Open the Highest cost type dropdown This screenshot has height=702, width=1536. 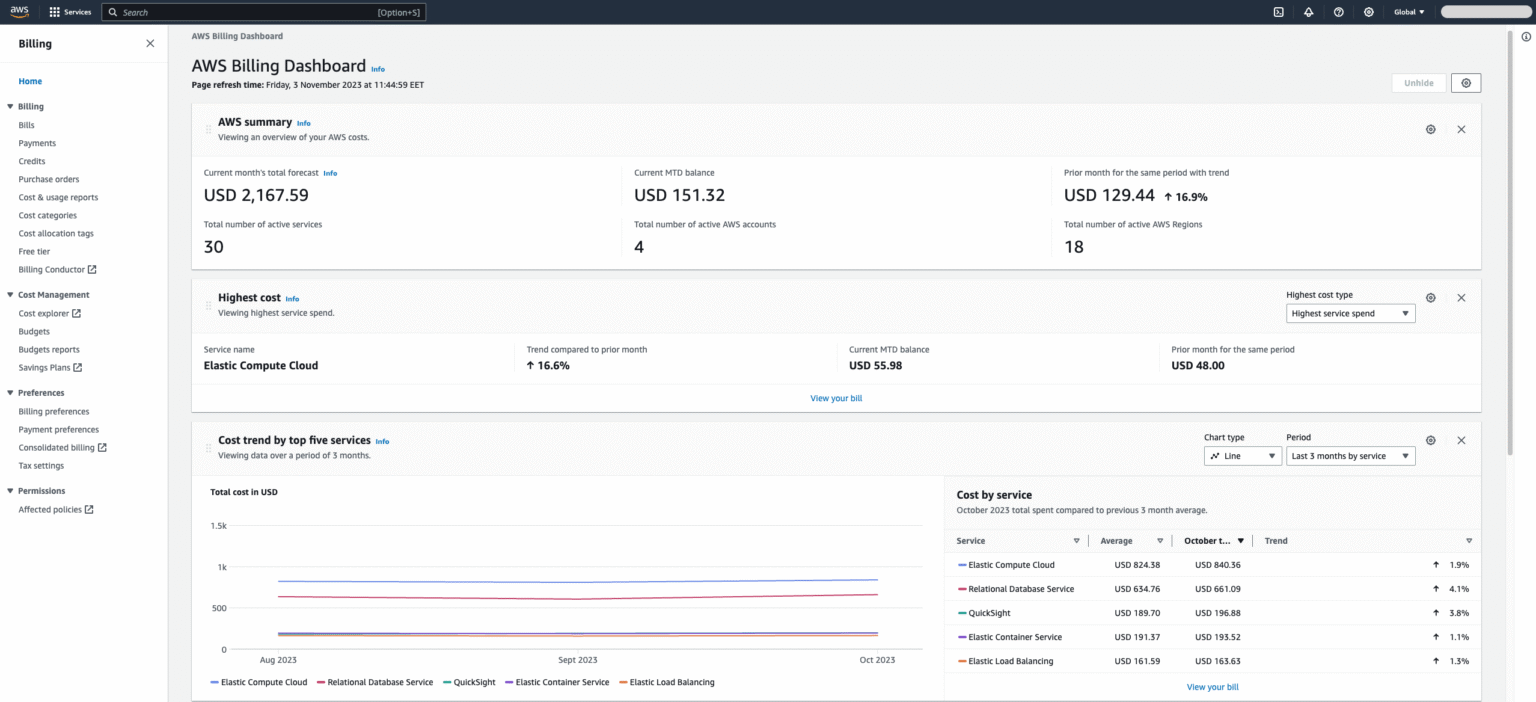[x=1350, y=313]
